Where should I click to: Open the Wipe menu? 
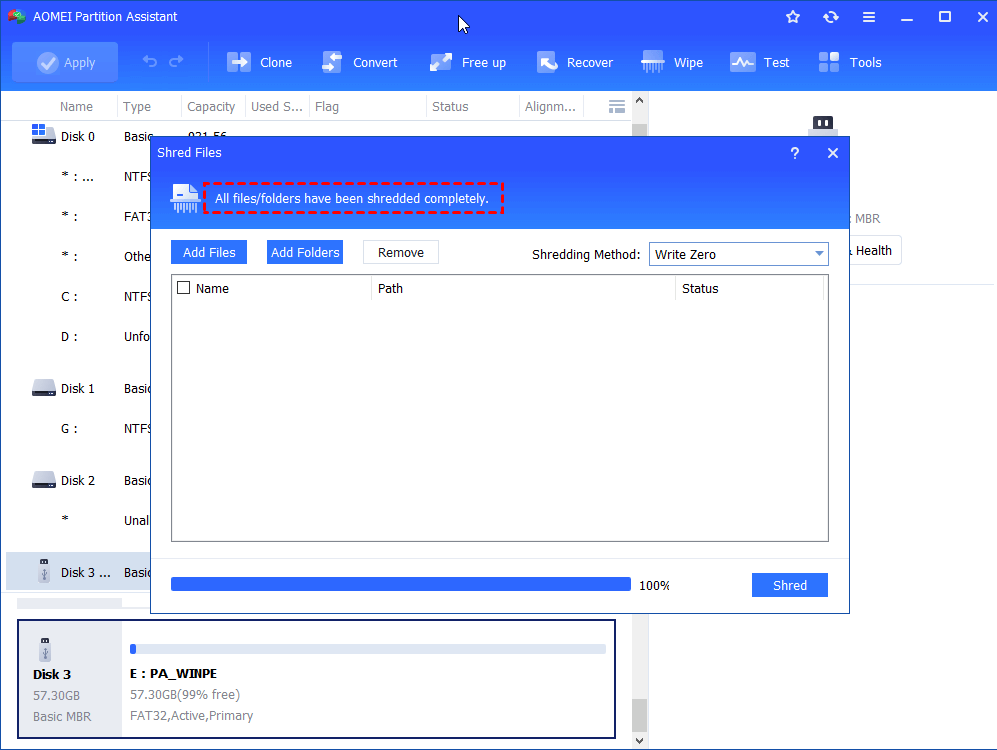pos(672,62)
